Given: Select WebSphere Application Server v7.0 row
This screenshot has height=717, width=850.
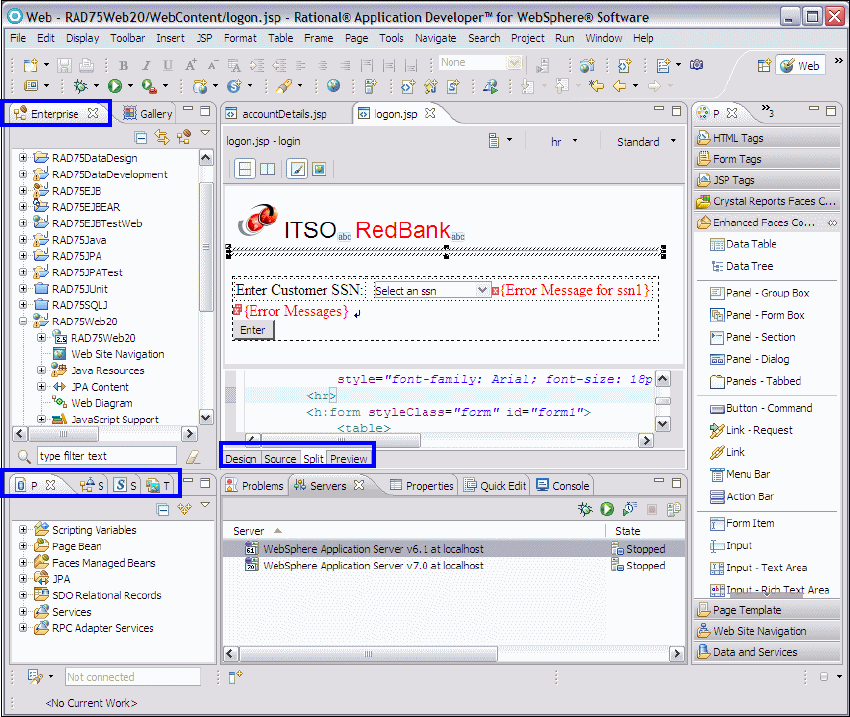Looking at the screenshot, I should [x=453, y=565].
